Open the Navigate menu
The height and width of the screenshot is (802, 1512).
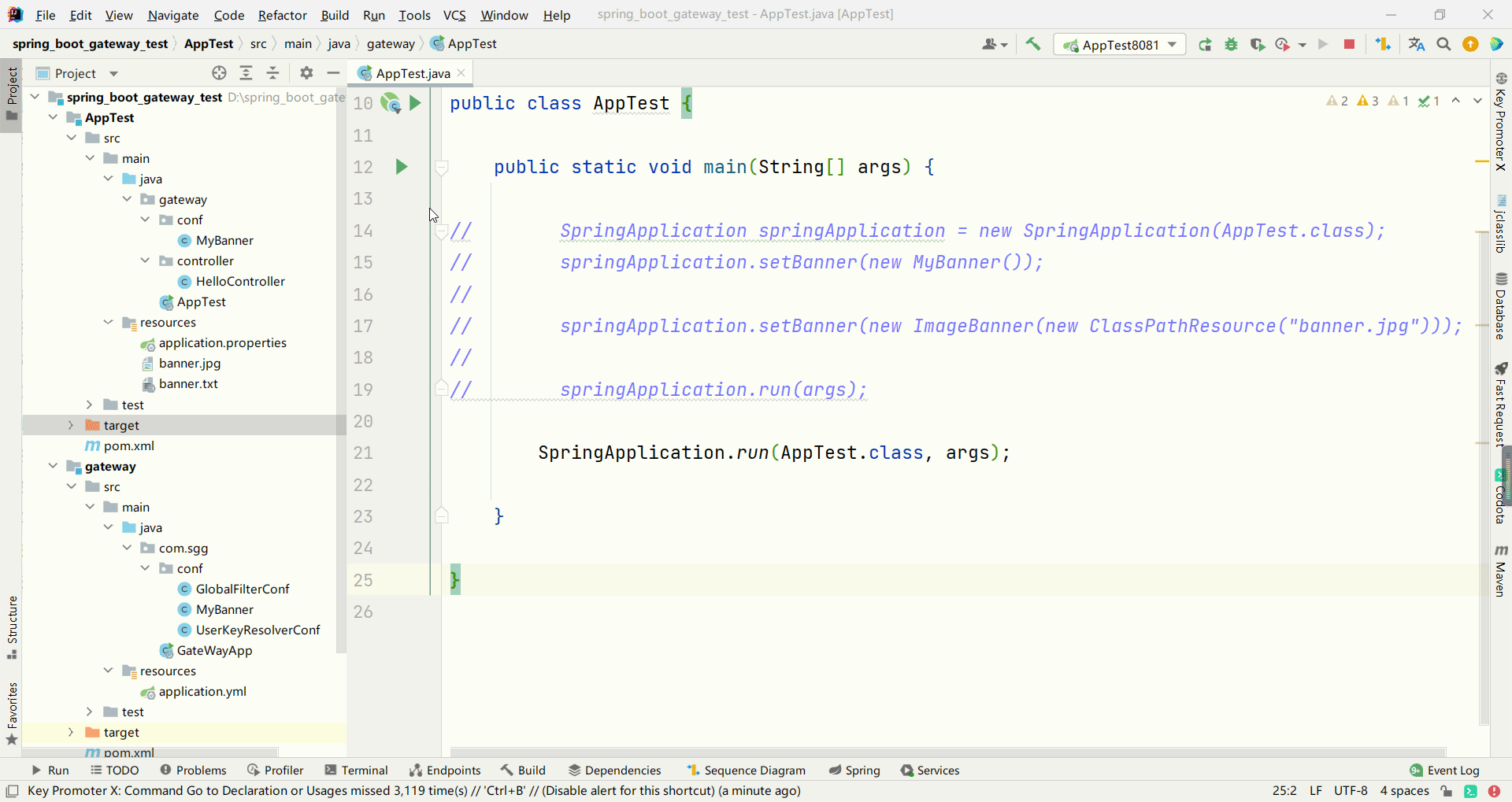click(173, 15)
